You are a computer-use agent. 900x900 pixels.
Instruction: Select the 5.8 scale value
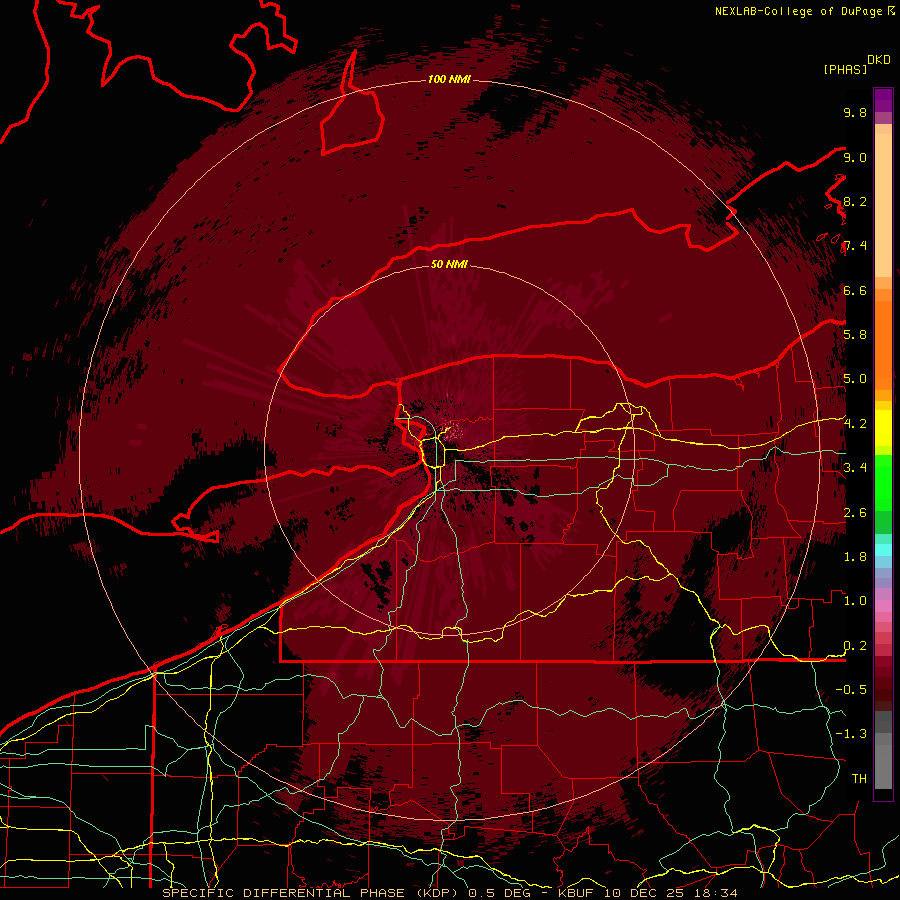coord(855,334)
